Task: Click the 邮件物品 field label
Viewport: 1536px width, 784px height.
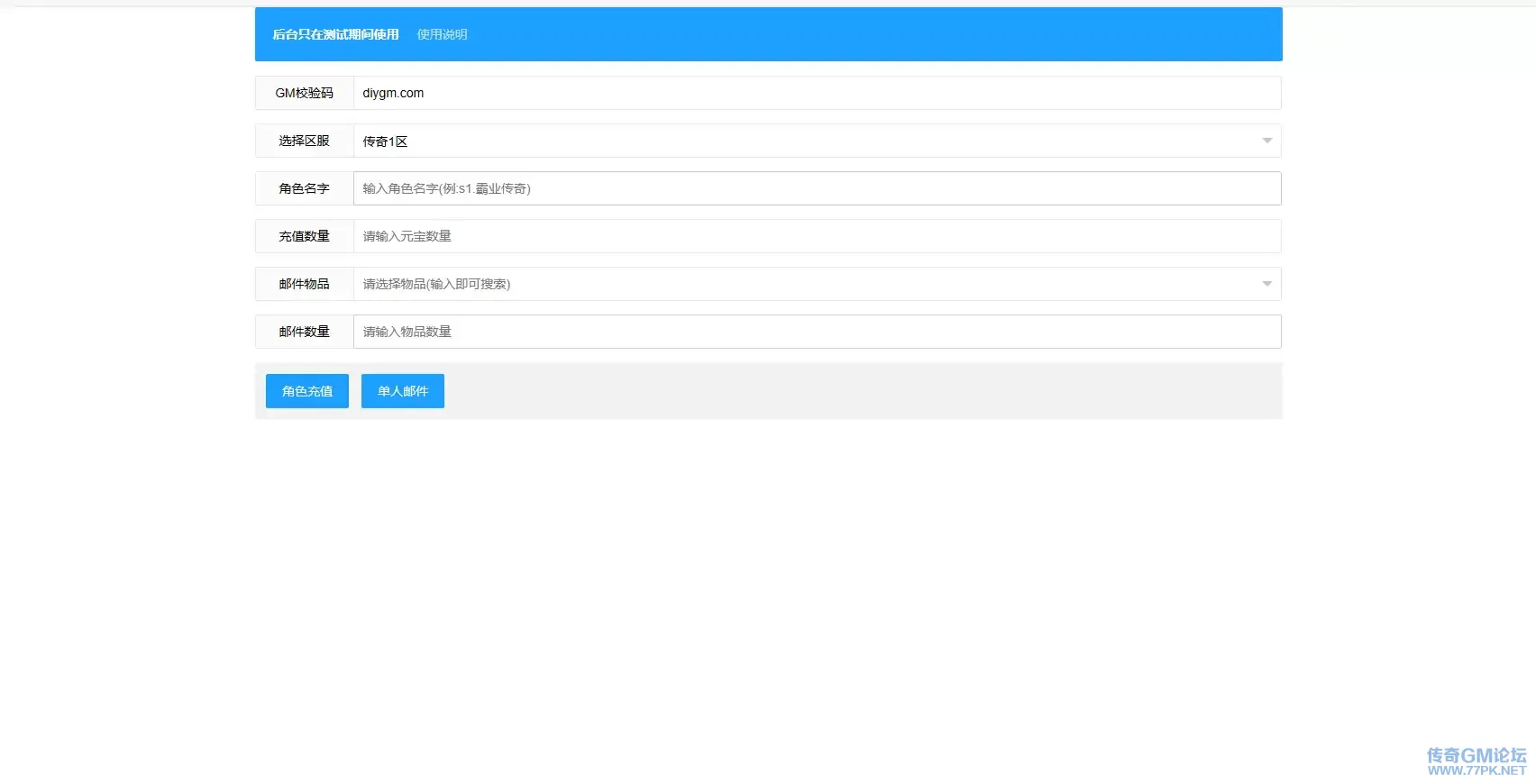Action: coord(304,284)
